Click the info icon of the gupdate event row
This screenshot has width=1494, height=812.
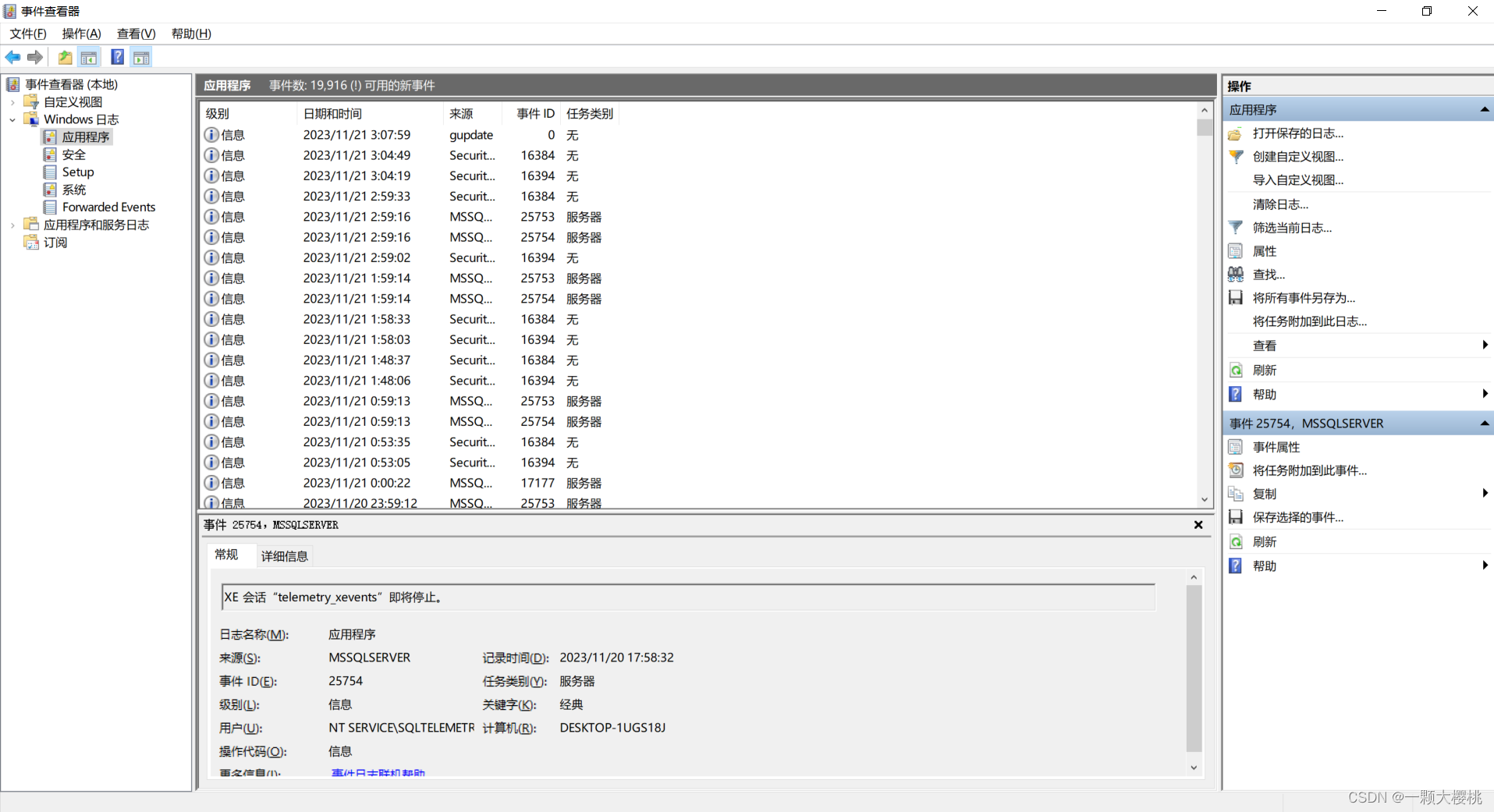point(211,135)
